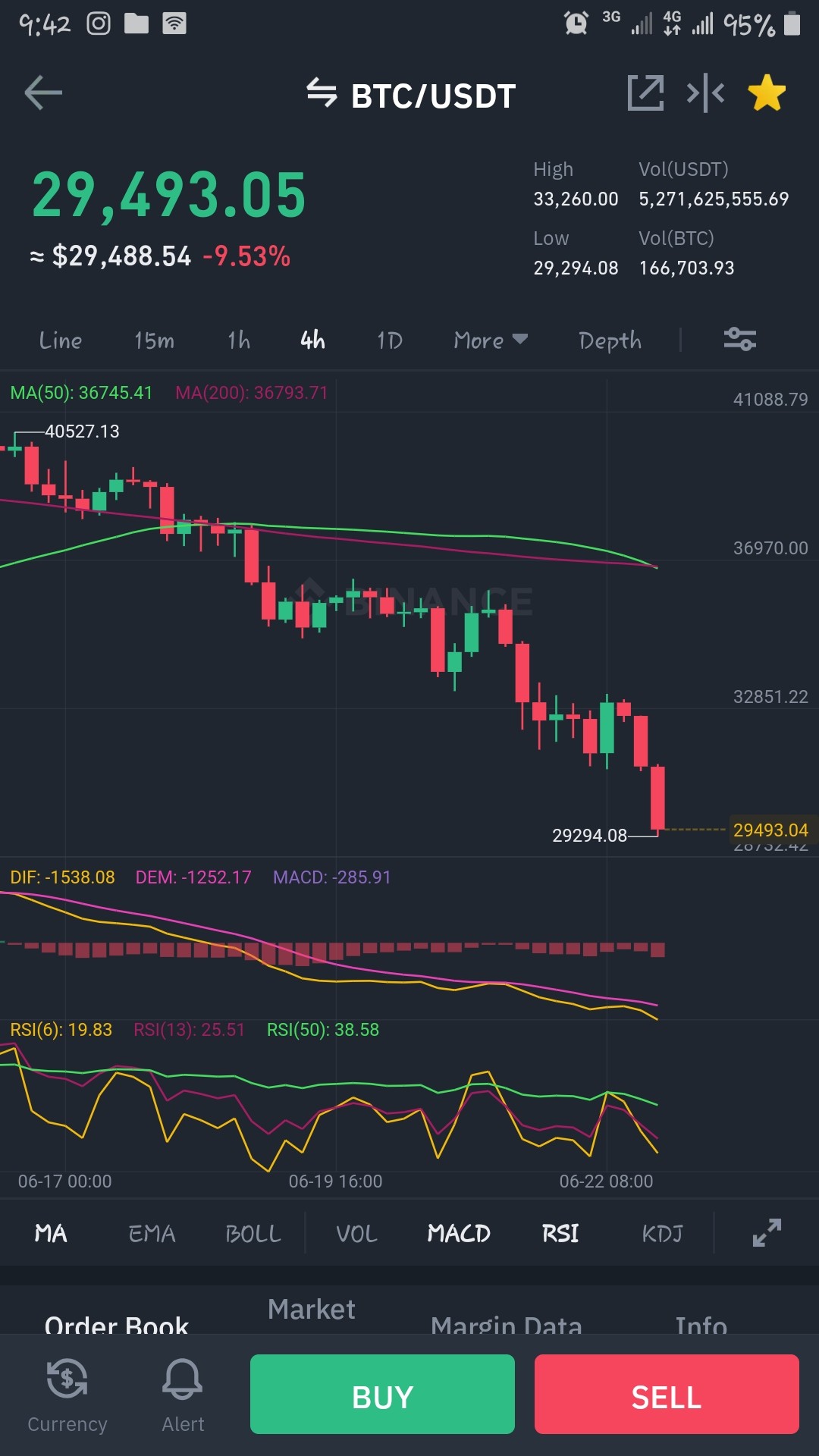Toggle the yellow favorite star

coord(767,93)
